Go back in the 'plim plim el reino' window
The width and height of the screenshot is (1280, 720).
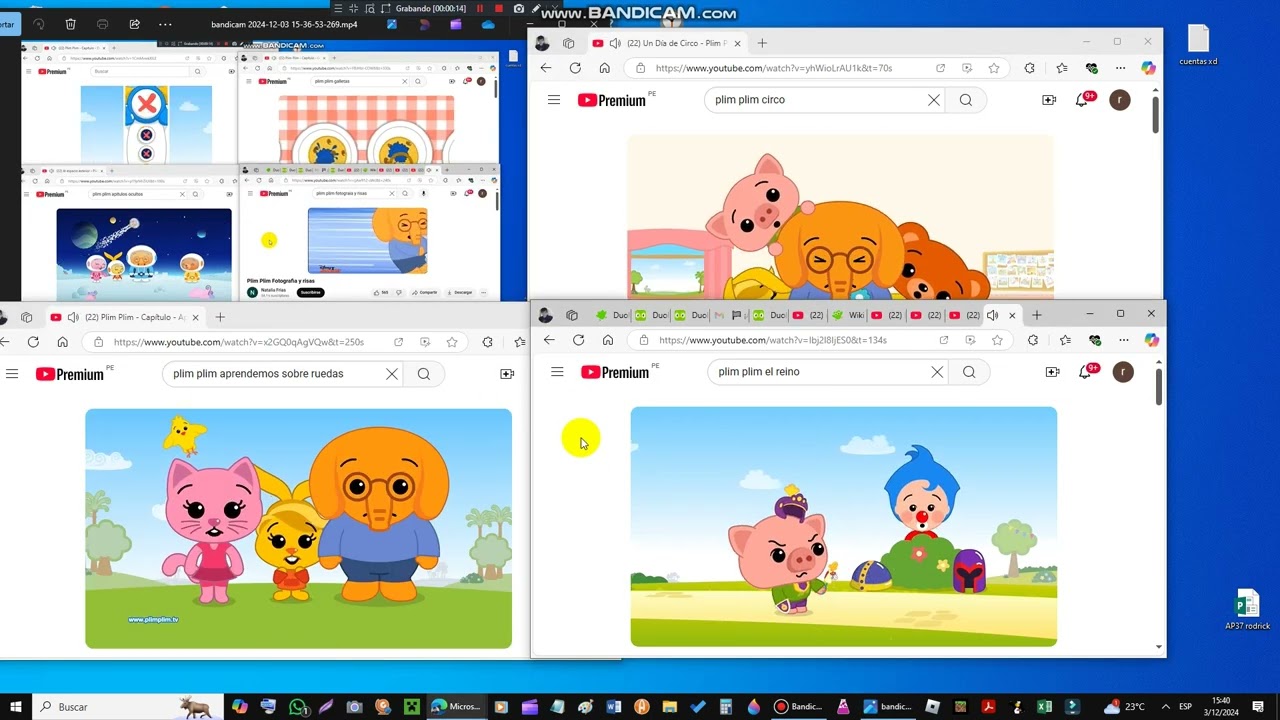tap(549, 340)
